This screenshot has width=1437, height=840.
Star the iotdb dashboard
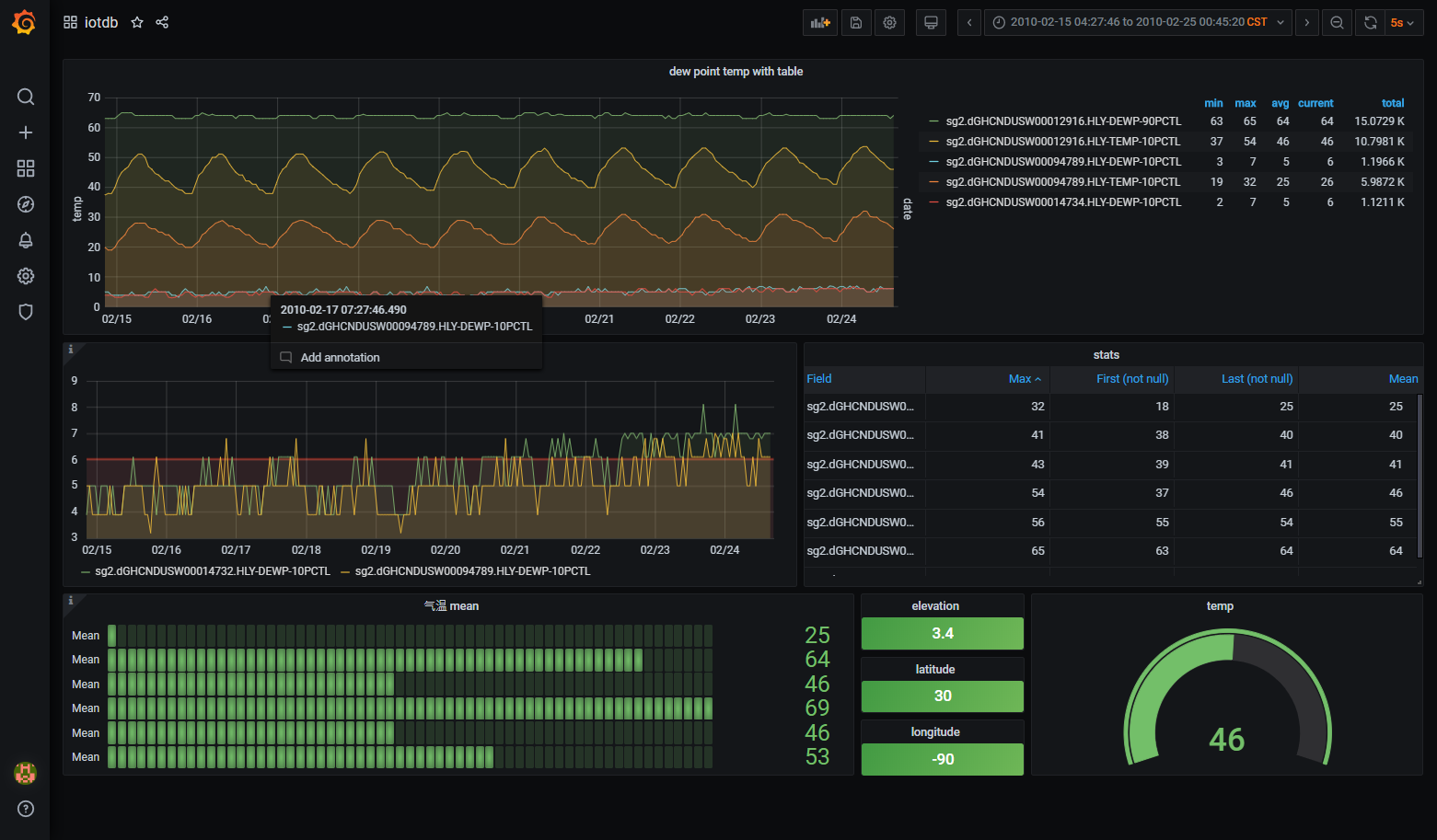point(136,22)
